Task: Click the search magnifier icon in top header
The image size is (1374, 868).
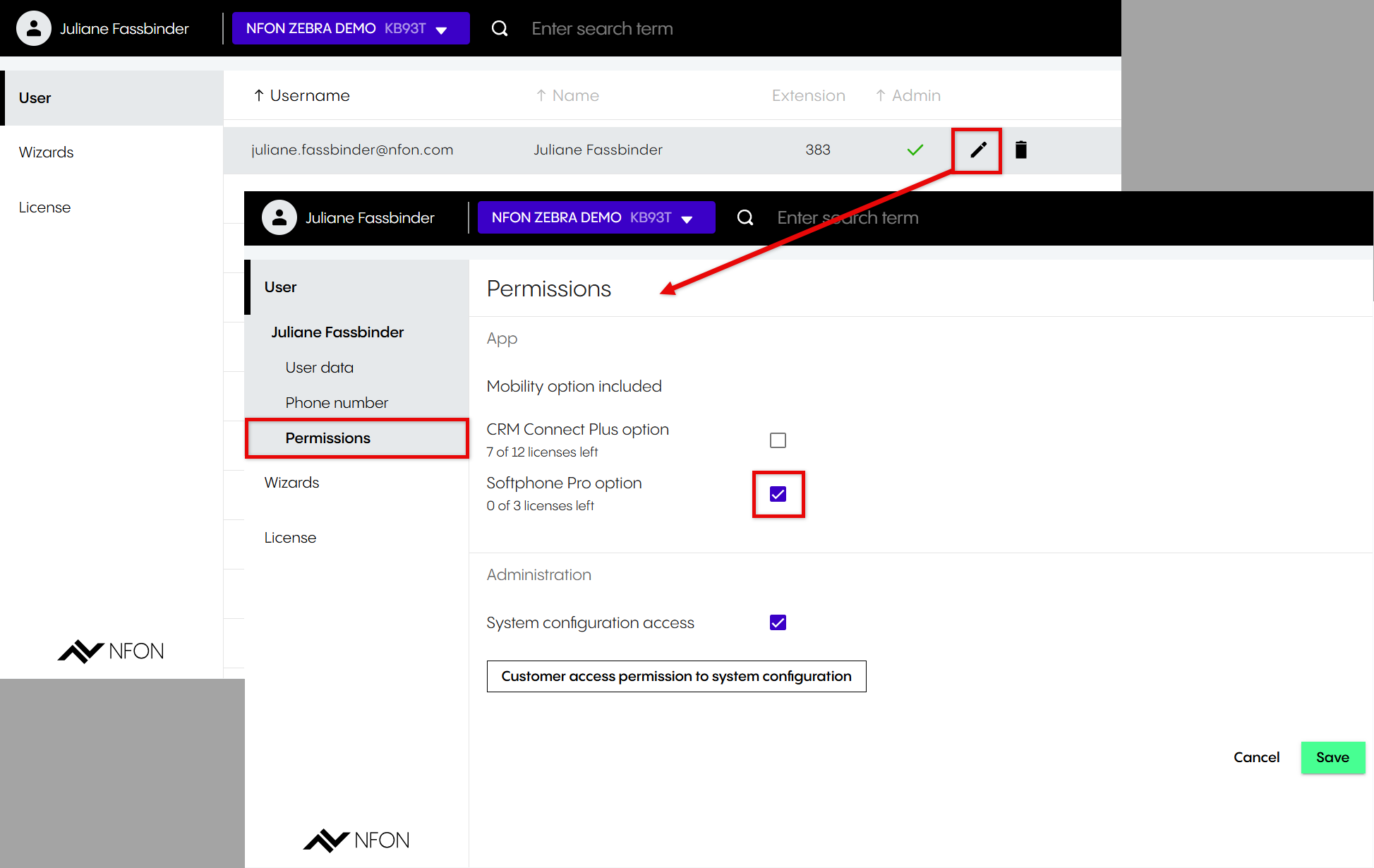Action: [500, 28]
